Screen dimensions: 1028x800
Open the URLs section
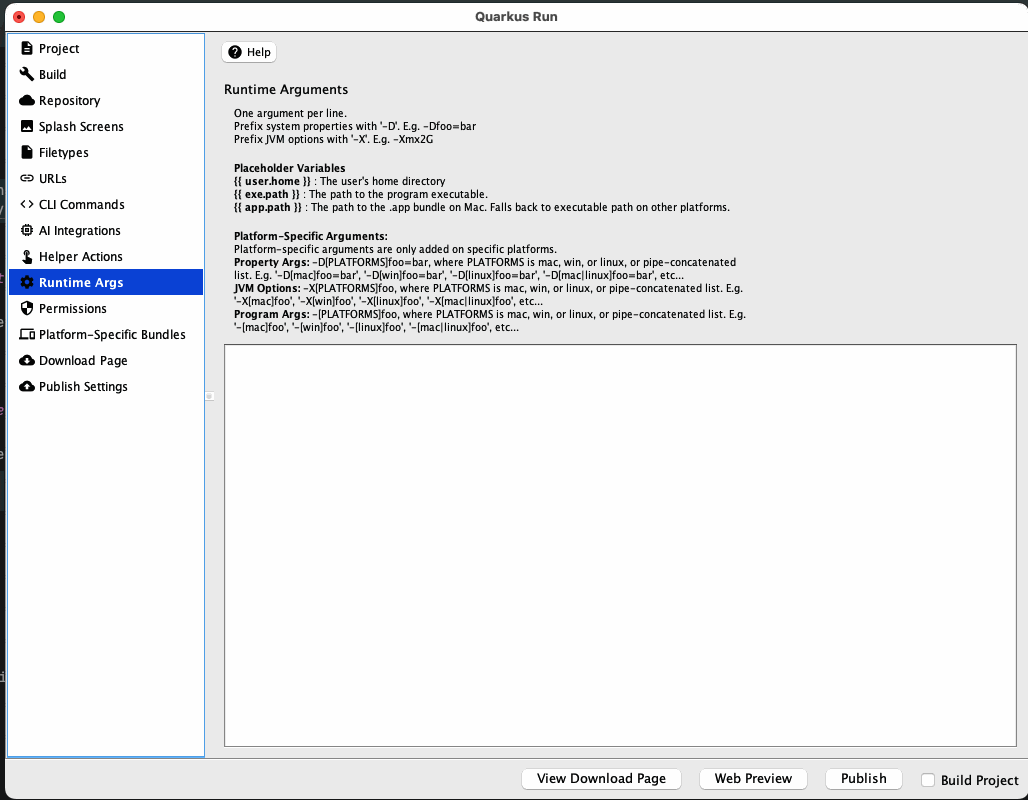click(106, 178)
